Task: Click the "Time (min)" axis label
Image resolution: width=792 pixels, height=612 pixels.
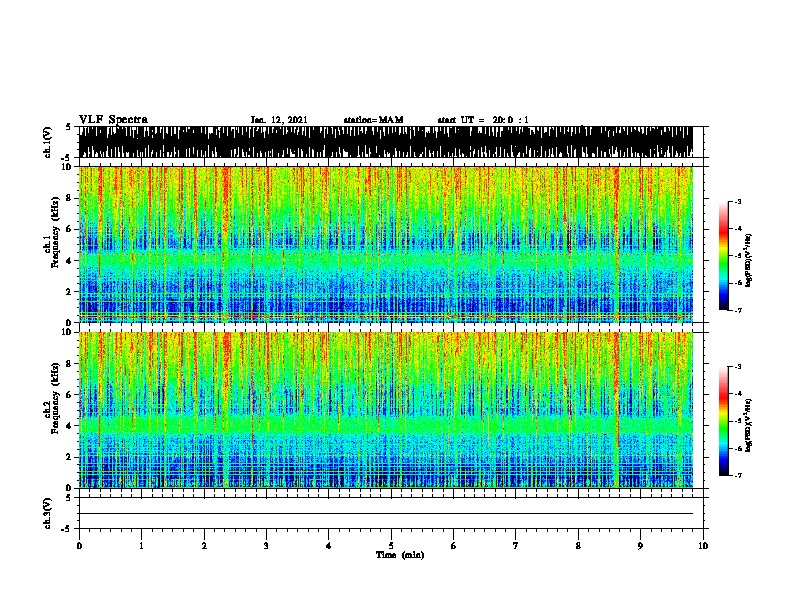Action: pyautogui.click(x=400, y=555)
